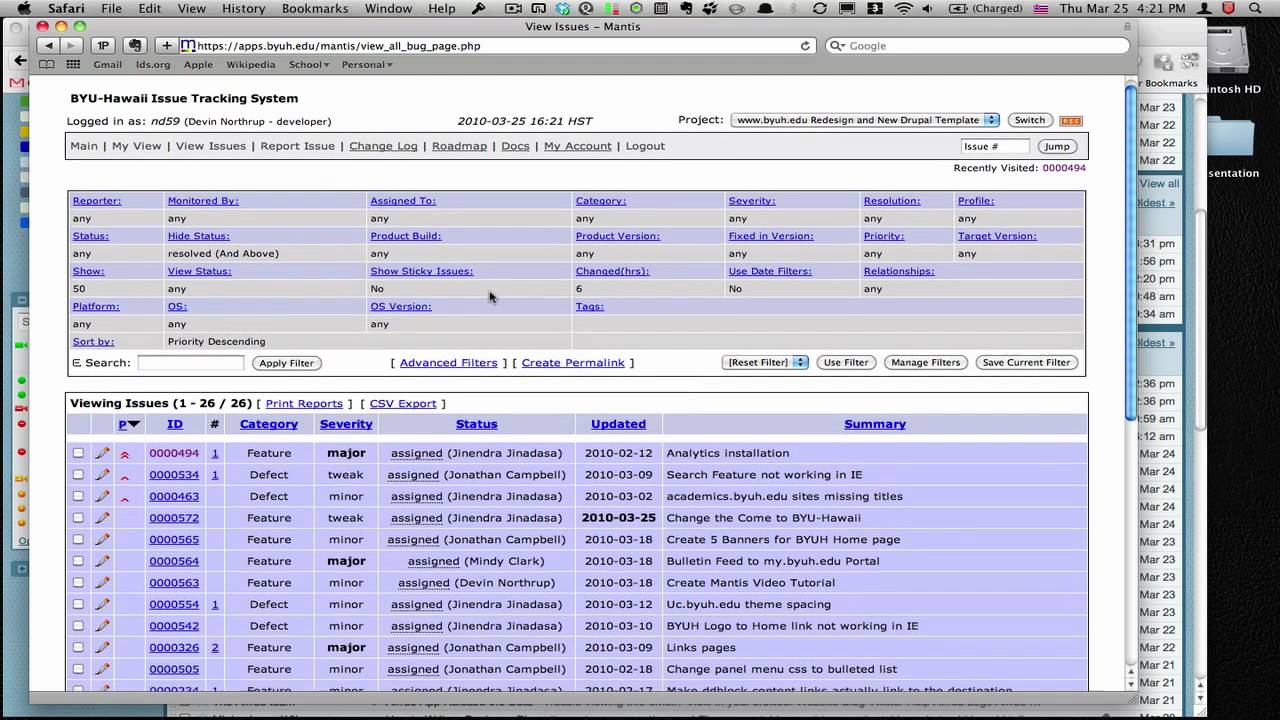Image resolution: width=1280 pixels, height=720 pixels.
Task: Click the Jump button
Action: coord(1056,146)
